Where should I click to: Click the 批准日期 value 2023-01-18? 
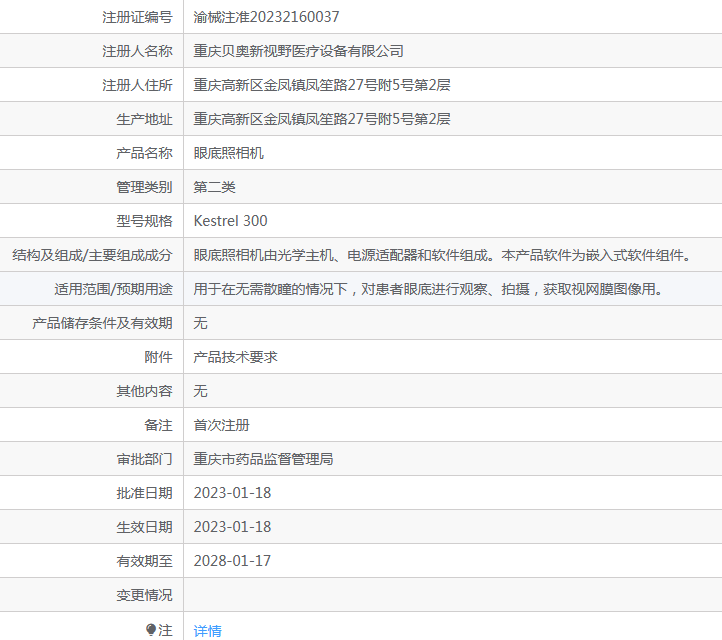[232, 493]
